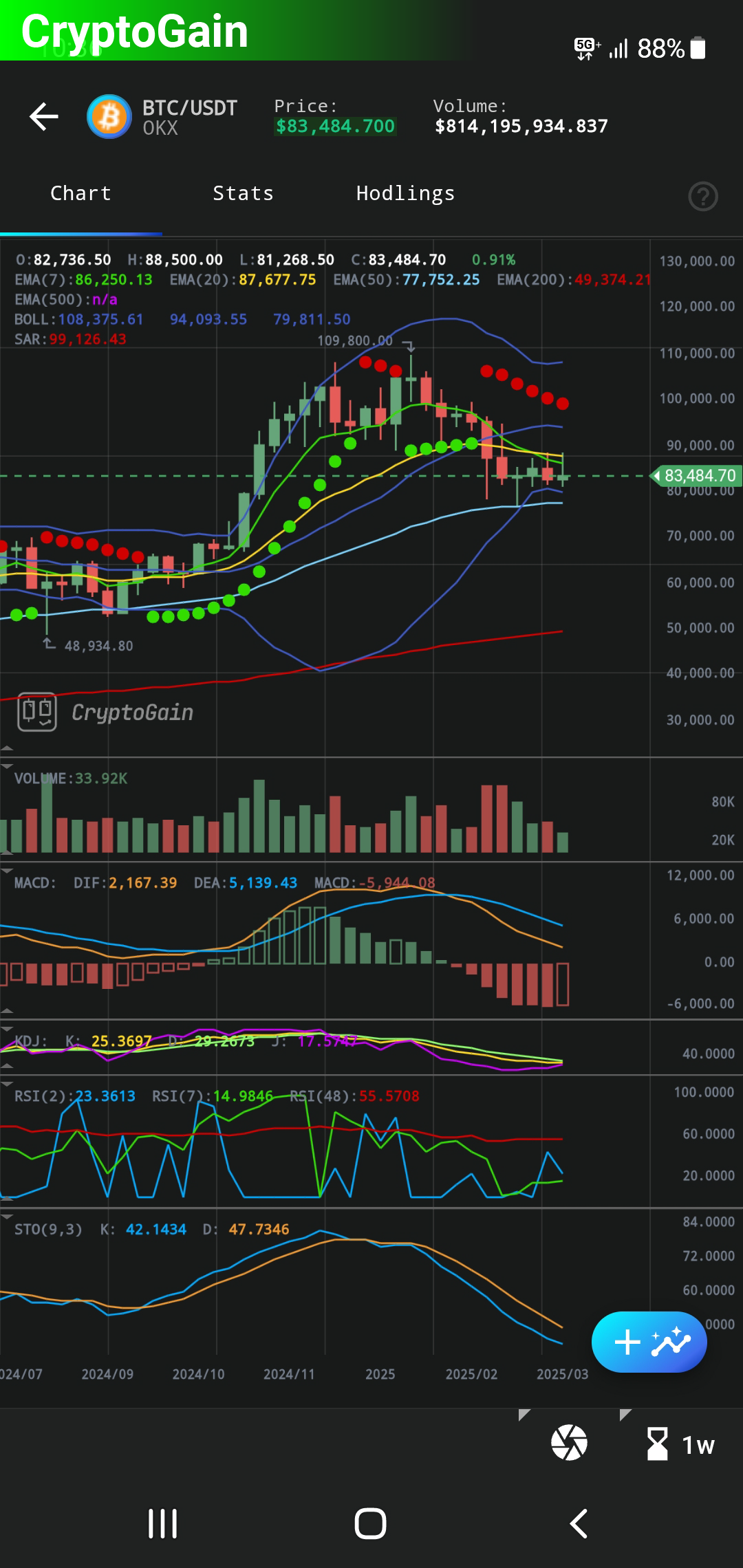The width and height of the screenshot is (743, 1568).
Task: Tap the EMA(20) value 87,677.75
Action: (x=277, y=280)
